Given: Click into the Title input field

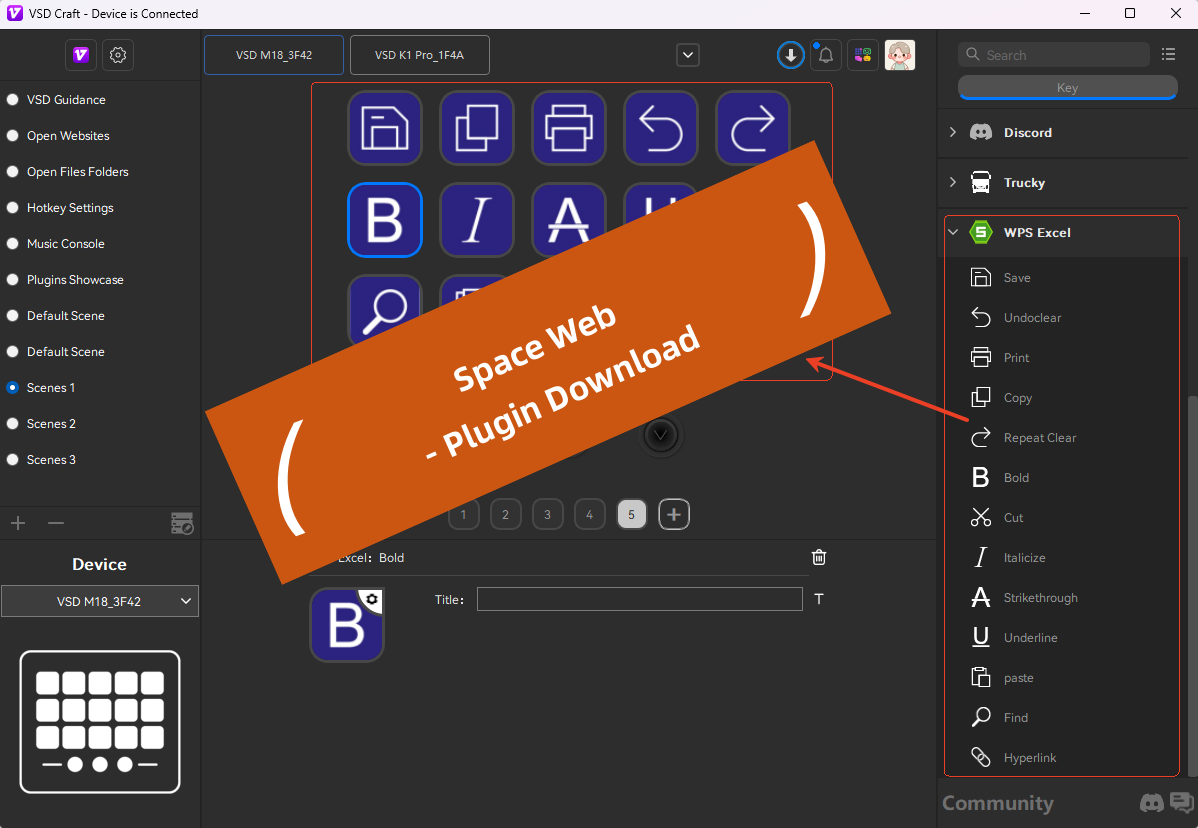Looking at the screenshot, I should 639,599.
